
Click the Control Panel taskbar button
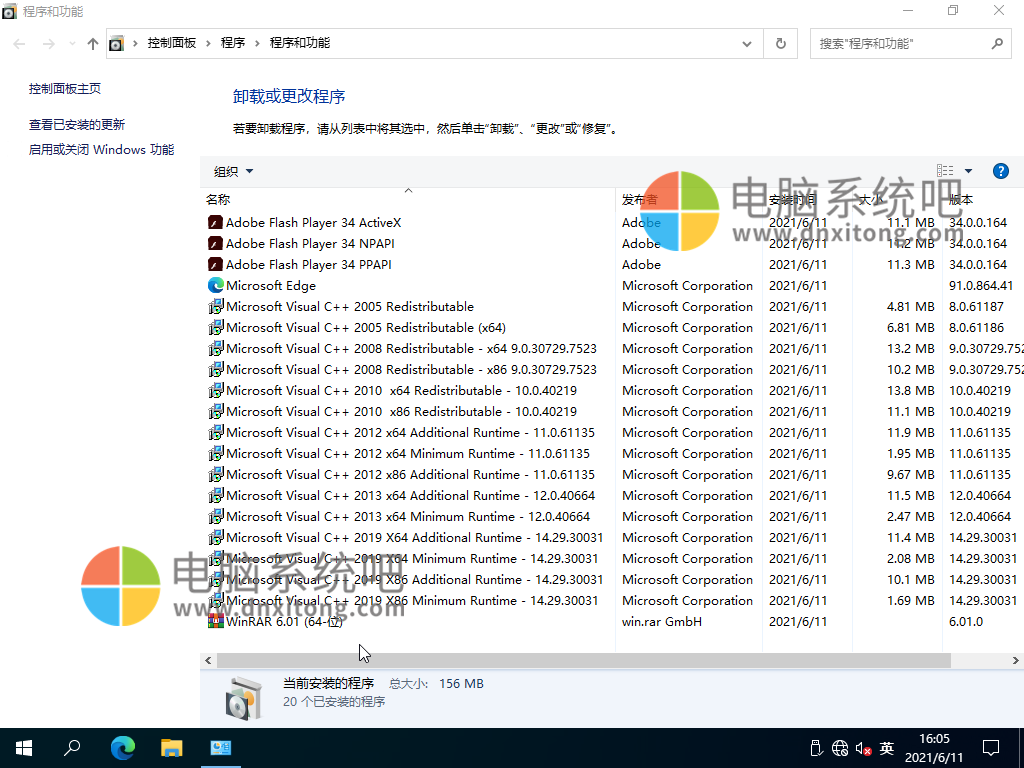[221, 748]
